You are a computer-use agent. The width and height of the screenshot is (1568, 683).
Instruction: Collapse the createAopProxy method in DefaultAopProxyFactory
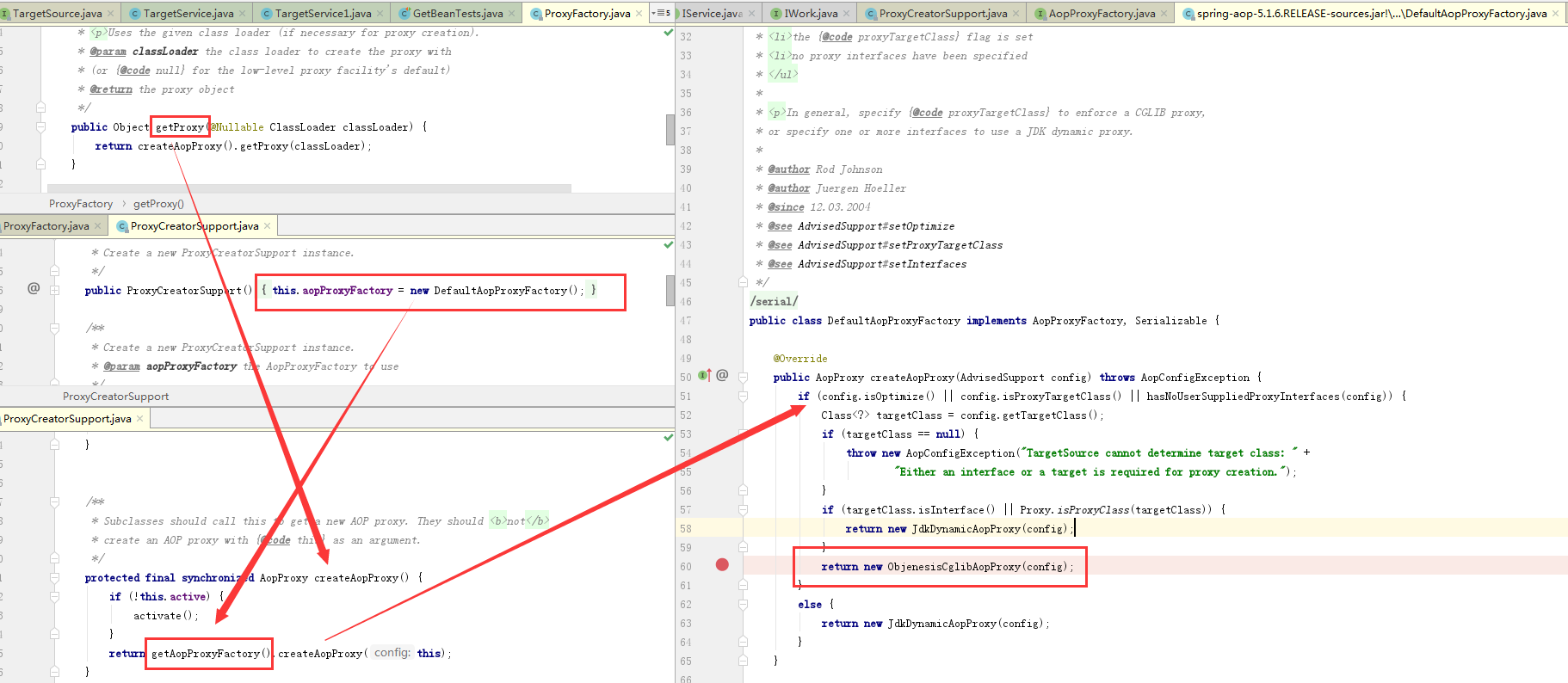point(743,377)
